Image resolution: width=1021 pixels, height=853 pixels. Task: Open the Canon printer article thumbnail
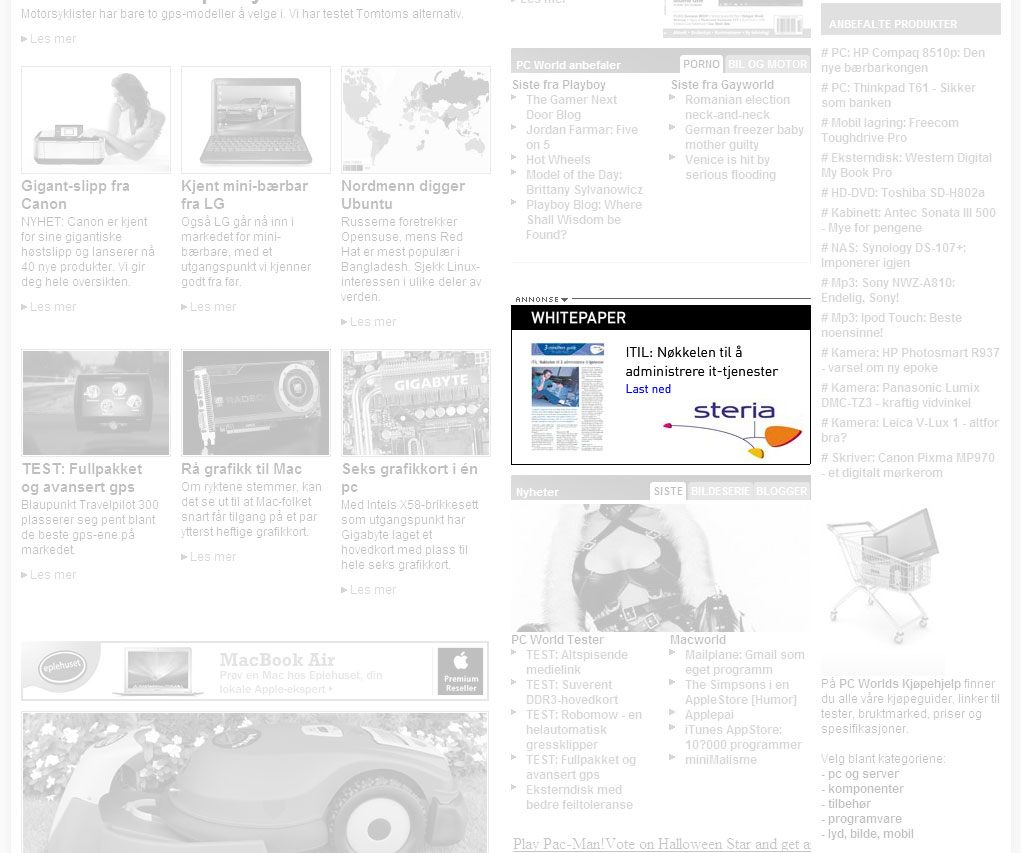96,120
